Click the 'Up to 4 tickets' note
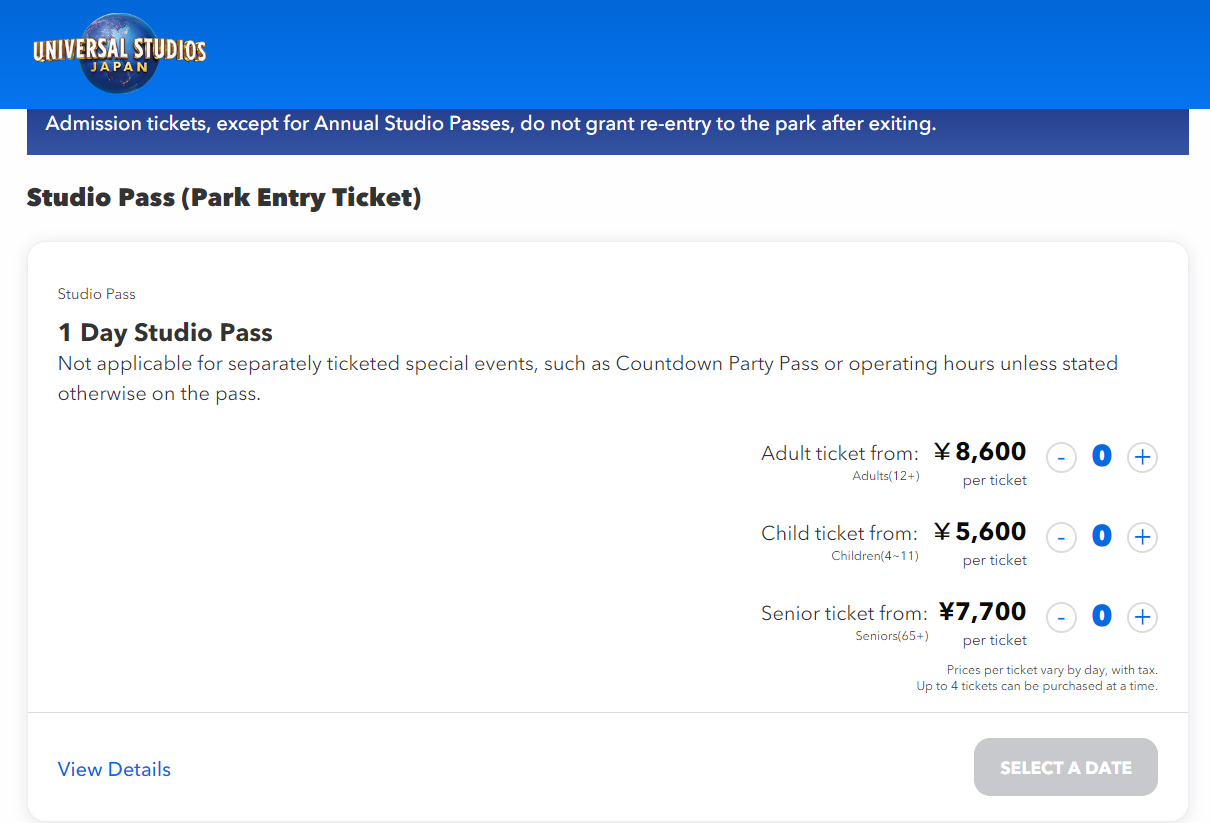This screenshot has width=1210, height=823. (1037, 686)
